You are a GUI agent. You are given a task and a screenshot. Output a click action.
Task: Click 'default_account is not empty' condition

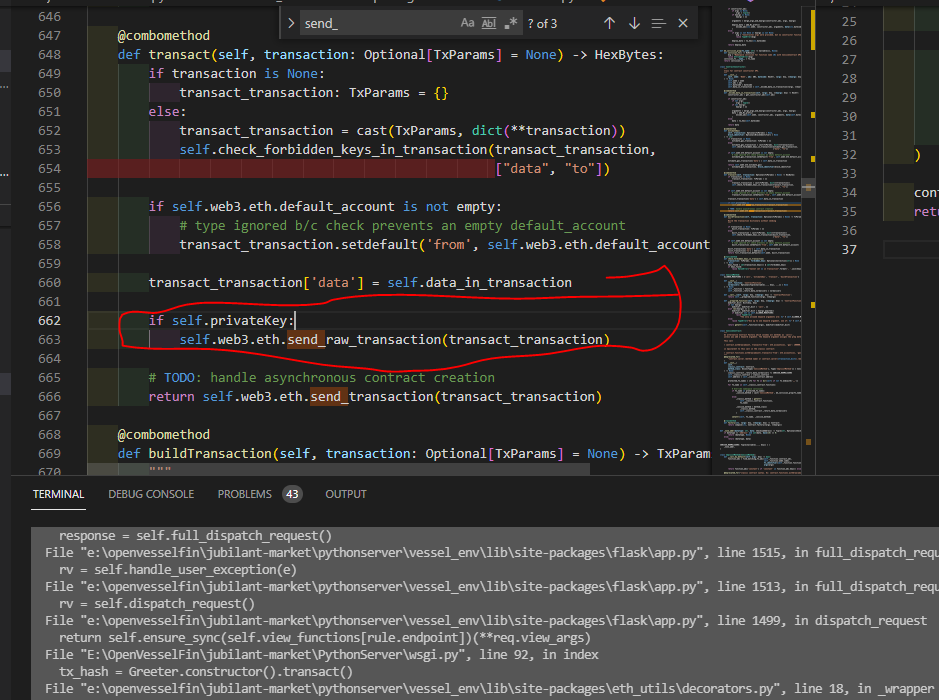point(390,207)
